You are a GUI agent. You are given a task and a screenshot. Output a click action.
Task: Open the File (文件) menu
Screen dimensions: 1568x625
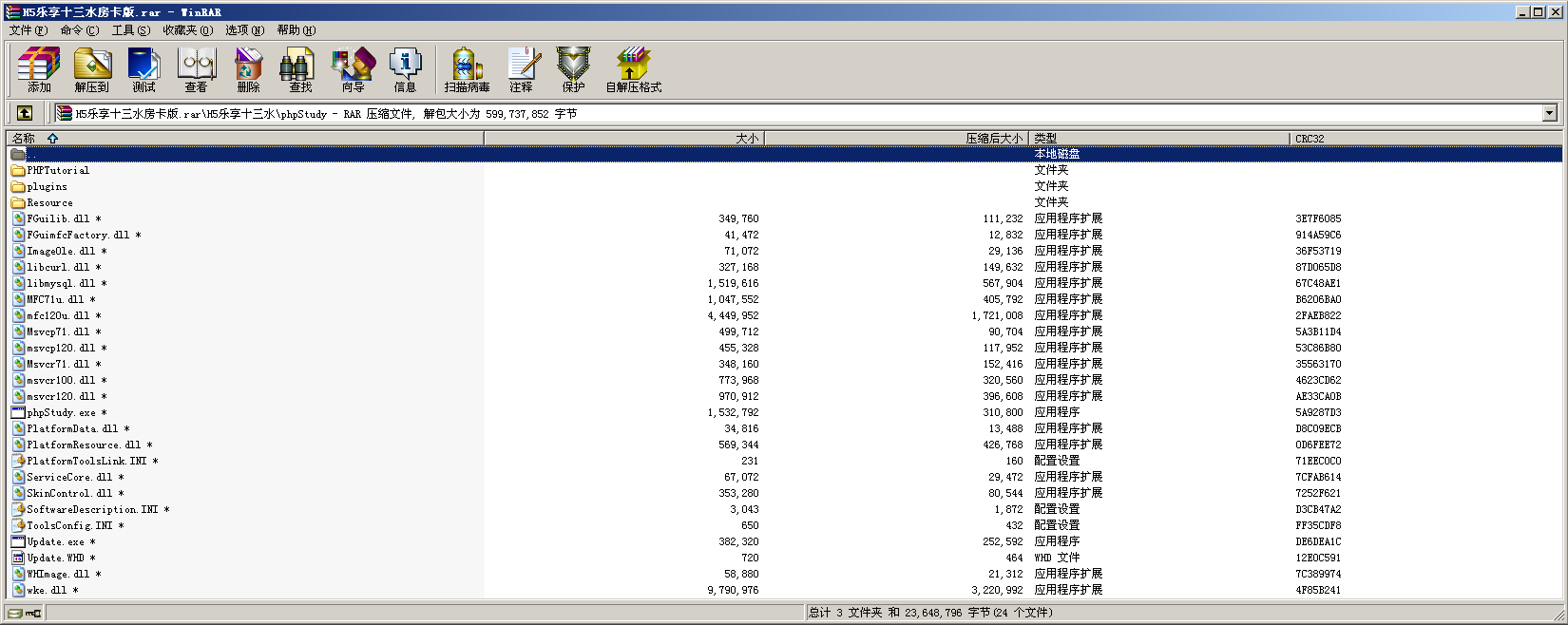coord(28,30)
